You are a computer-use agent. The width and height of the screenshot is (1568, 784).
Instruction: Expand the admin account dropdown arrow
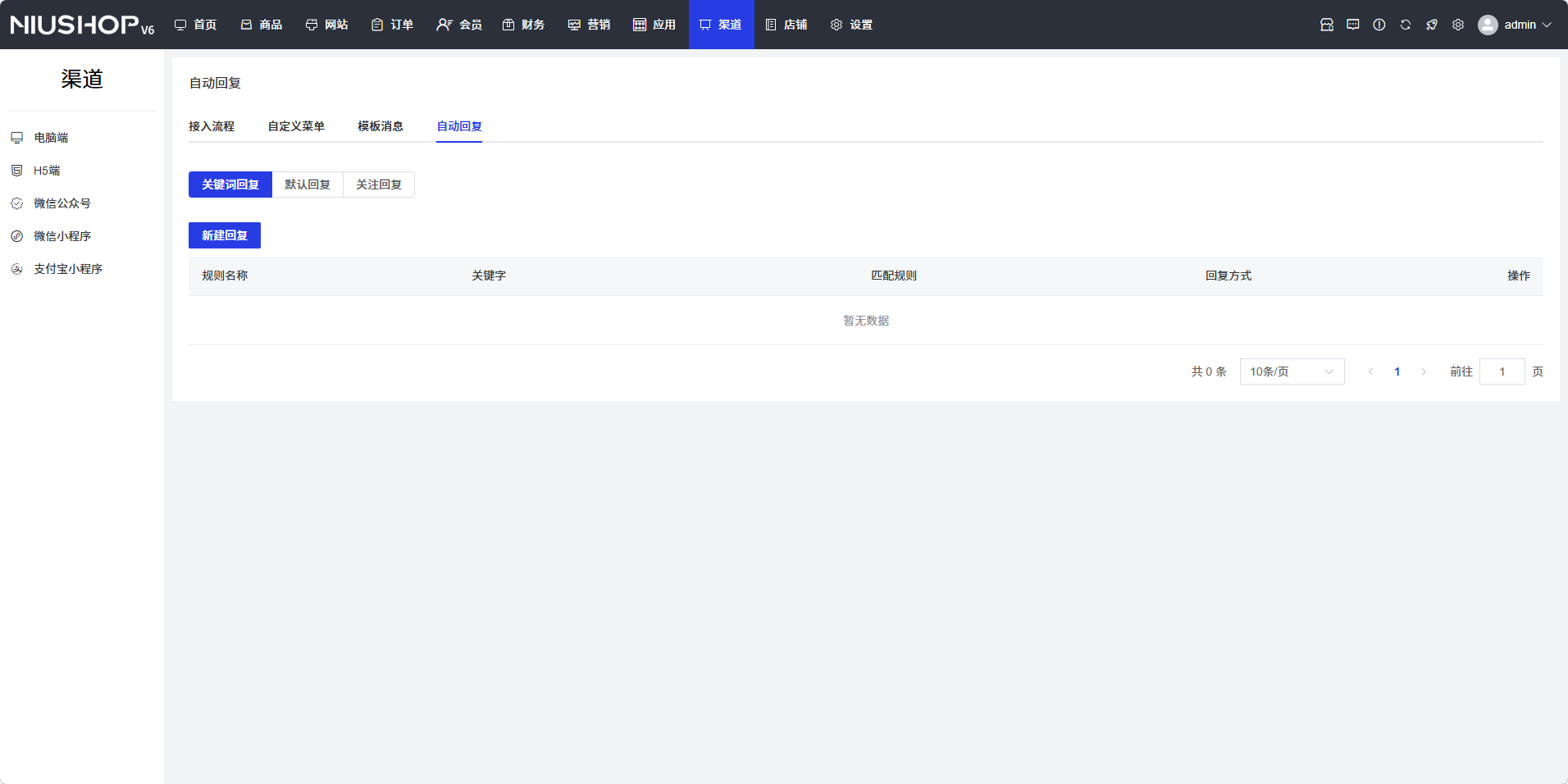click(x=1547, y=25)
